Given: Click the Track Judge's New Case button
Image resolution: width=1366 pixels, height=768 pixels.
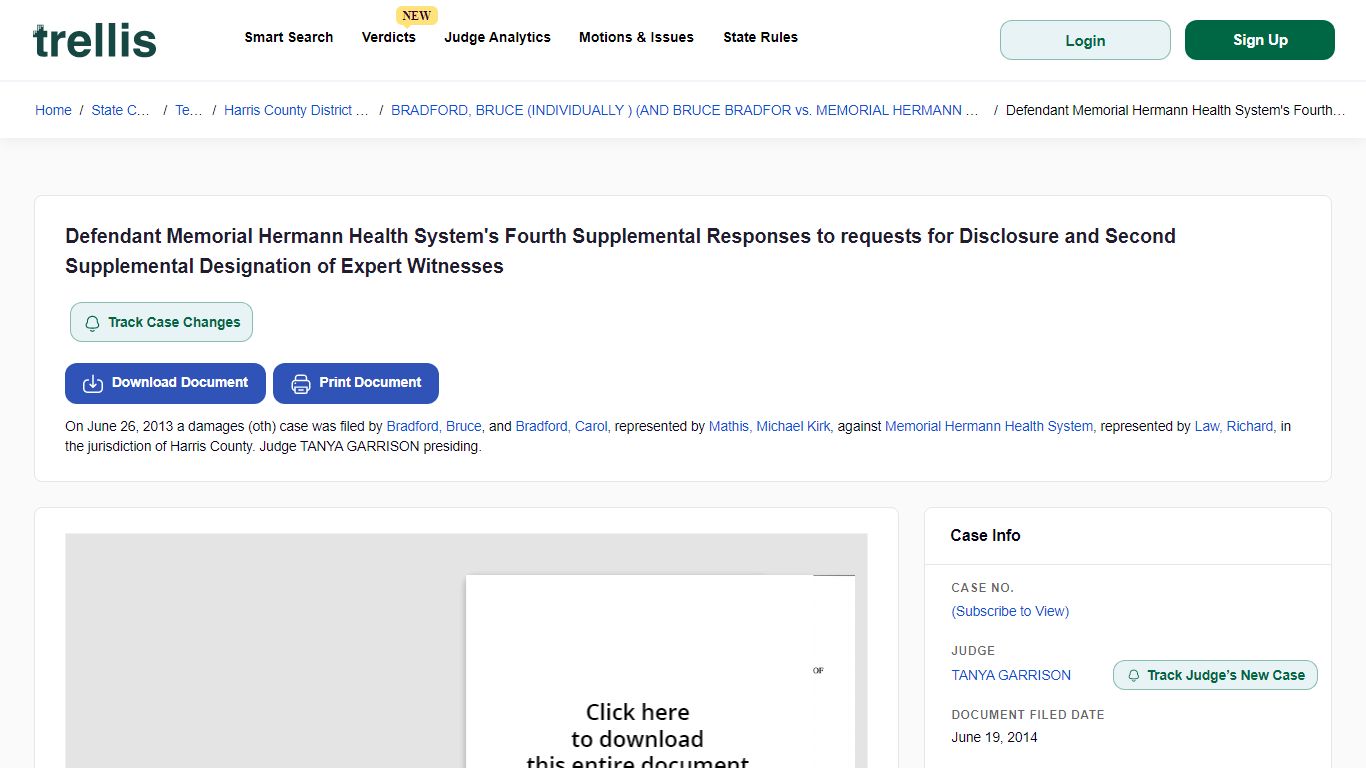Looking at the screenshot, I should tap(1215, 675).
